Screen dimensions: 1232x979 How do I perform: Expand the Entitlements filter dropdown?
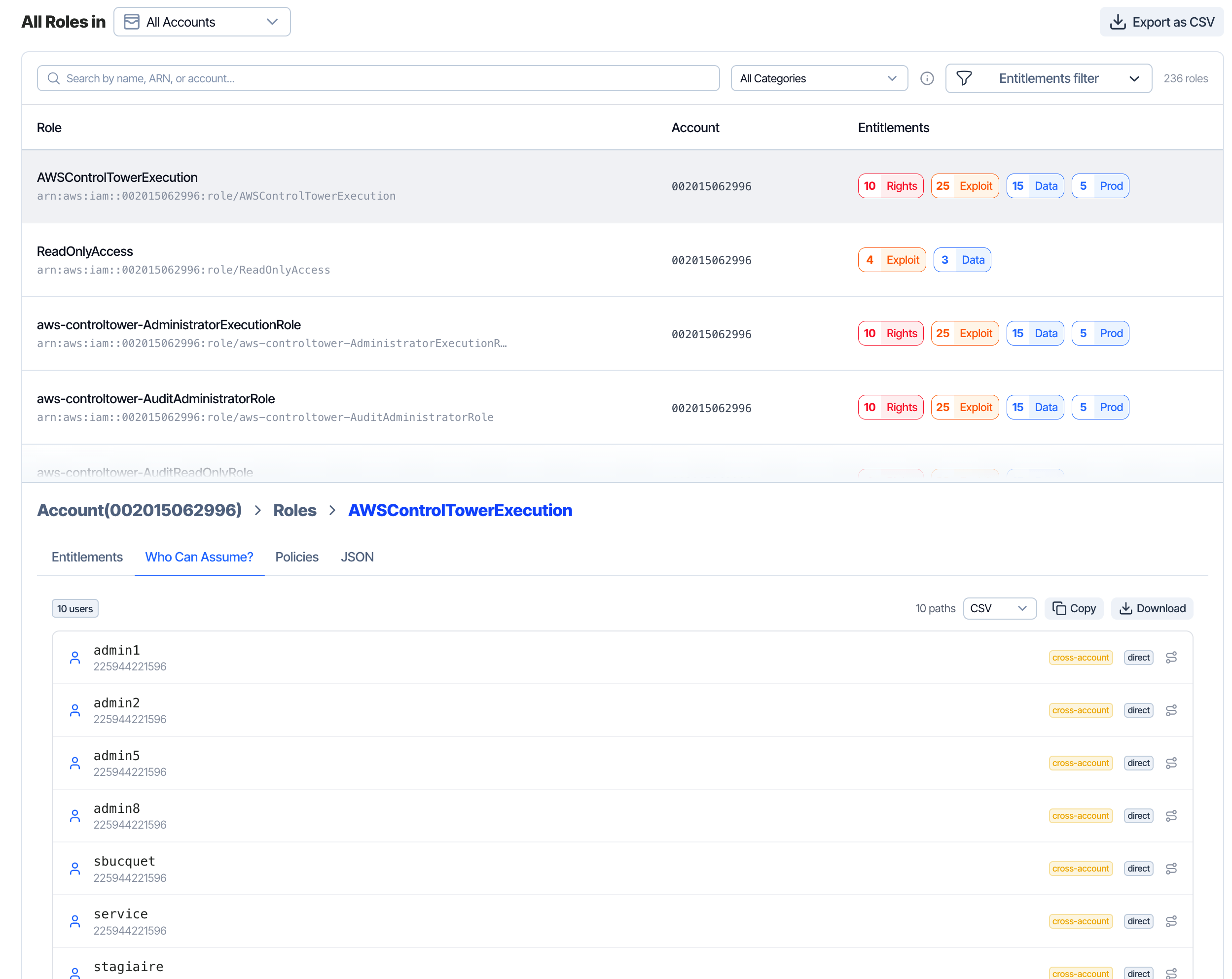(1048, 78)
